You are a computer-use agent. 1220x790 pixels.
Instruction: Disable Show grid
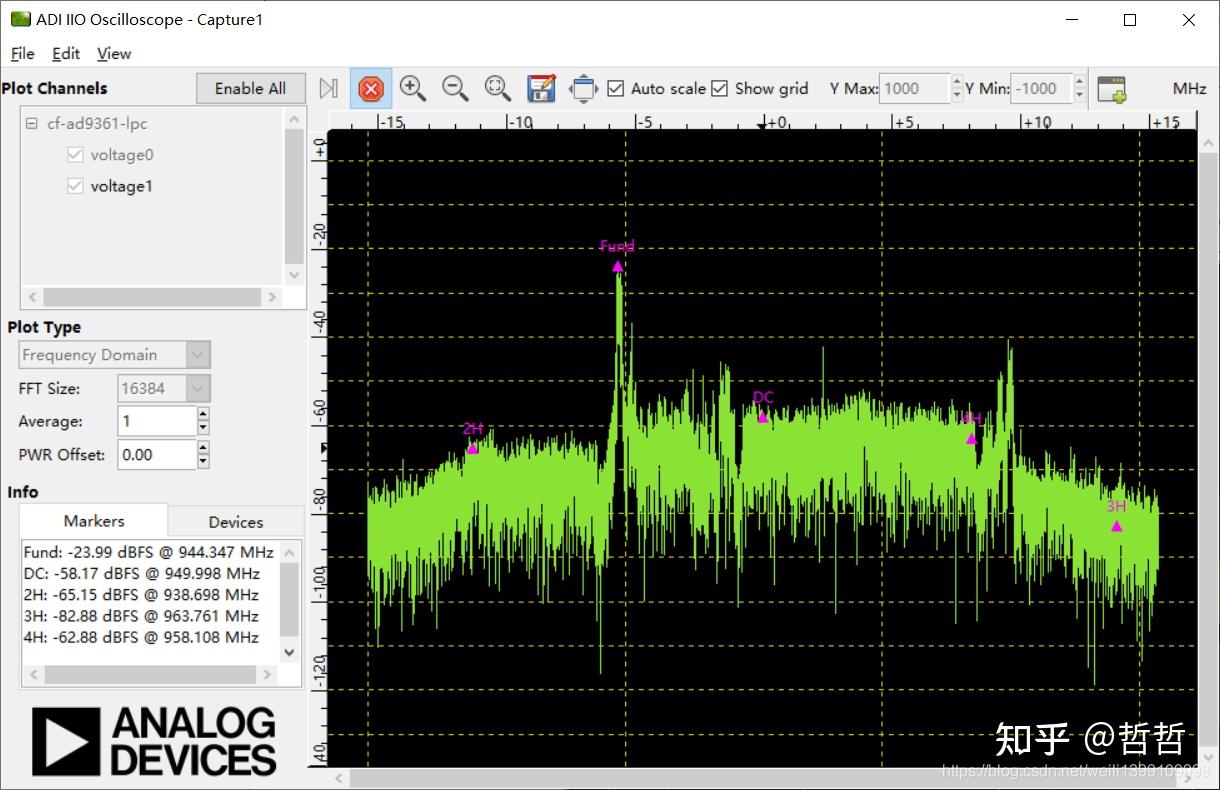tap(720, 88)
